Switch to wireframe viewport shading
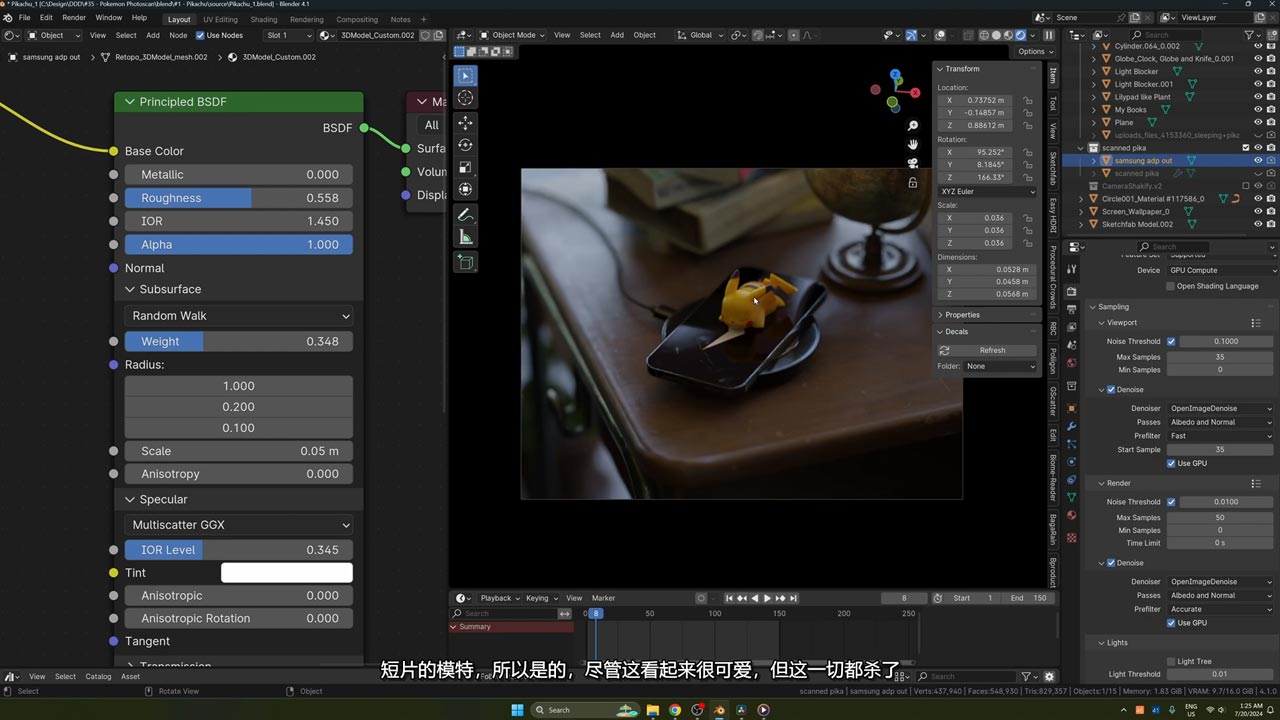1280x720 pixels. [984, 35]
